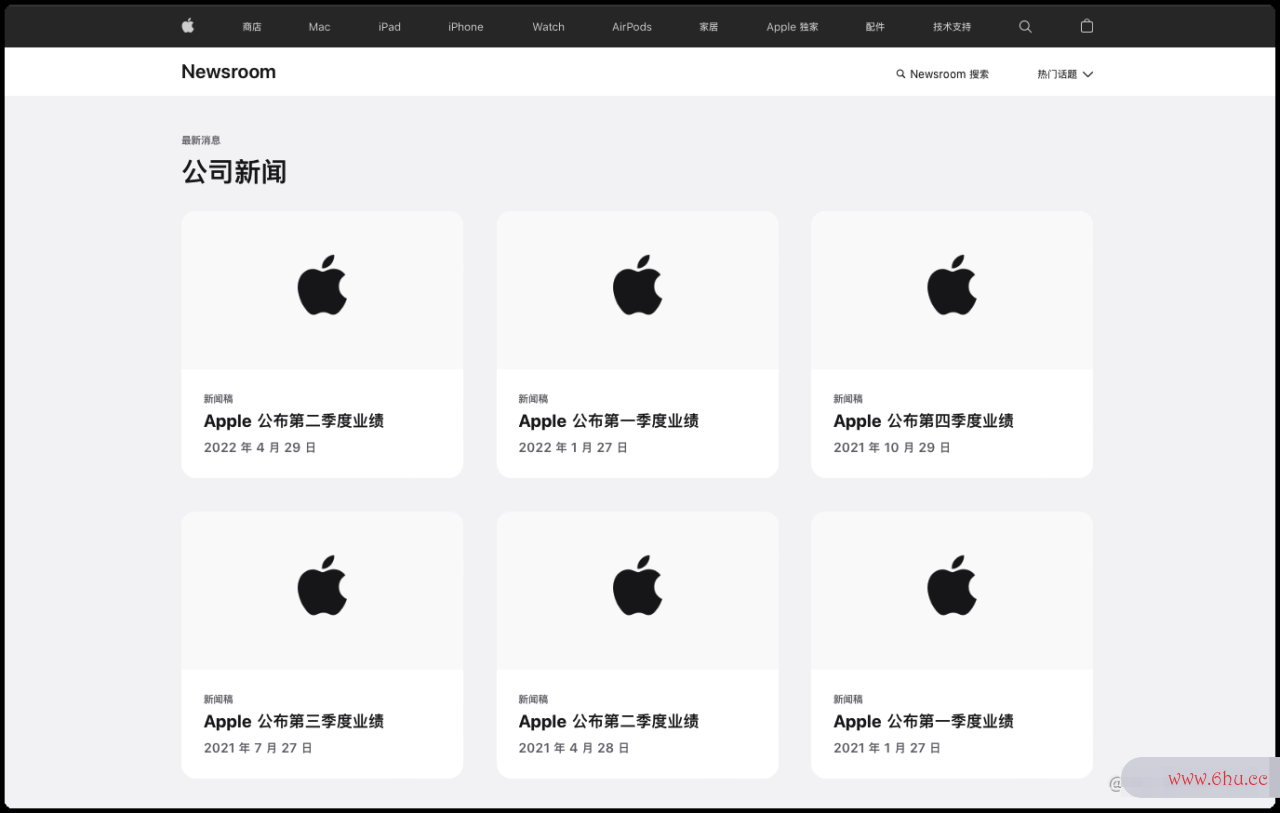Open the AirPods menu item
Viewport: 1280px width, 813px height.
tap(632, 27)
